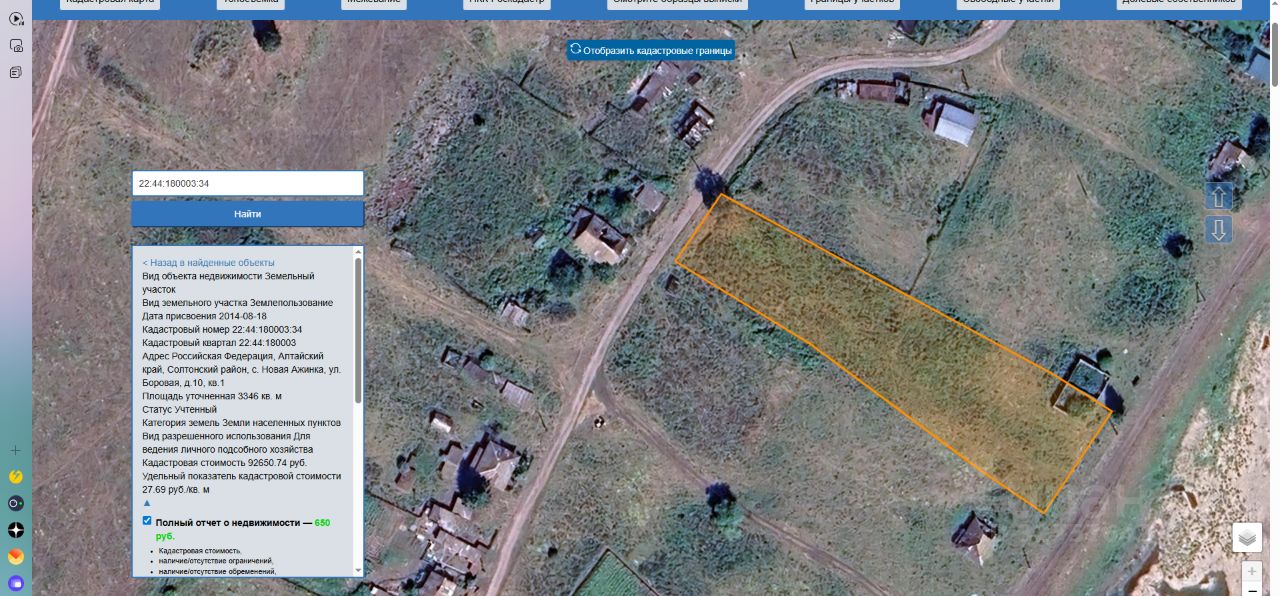Click Категория земель Земли населенных пунктов
The height and width of the screenshot is (596, 1280).
pyautogui.click(x=241, y=423)
